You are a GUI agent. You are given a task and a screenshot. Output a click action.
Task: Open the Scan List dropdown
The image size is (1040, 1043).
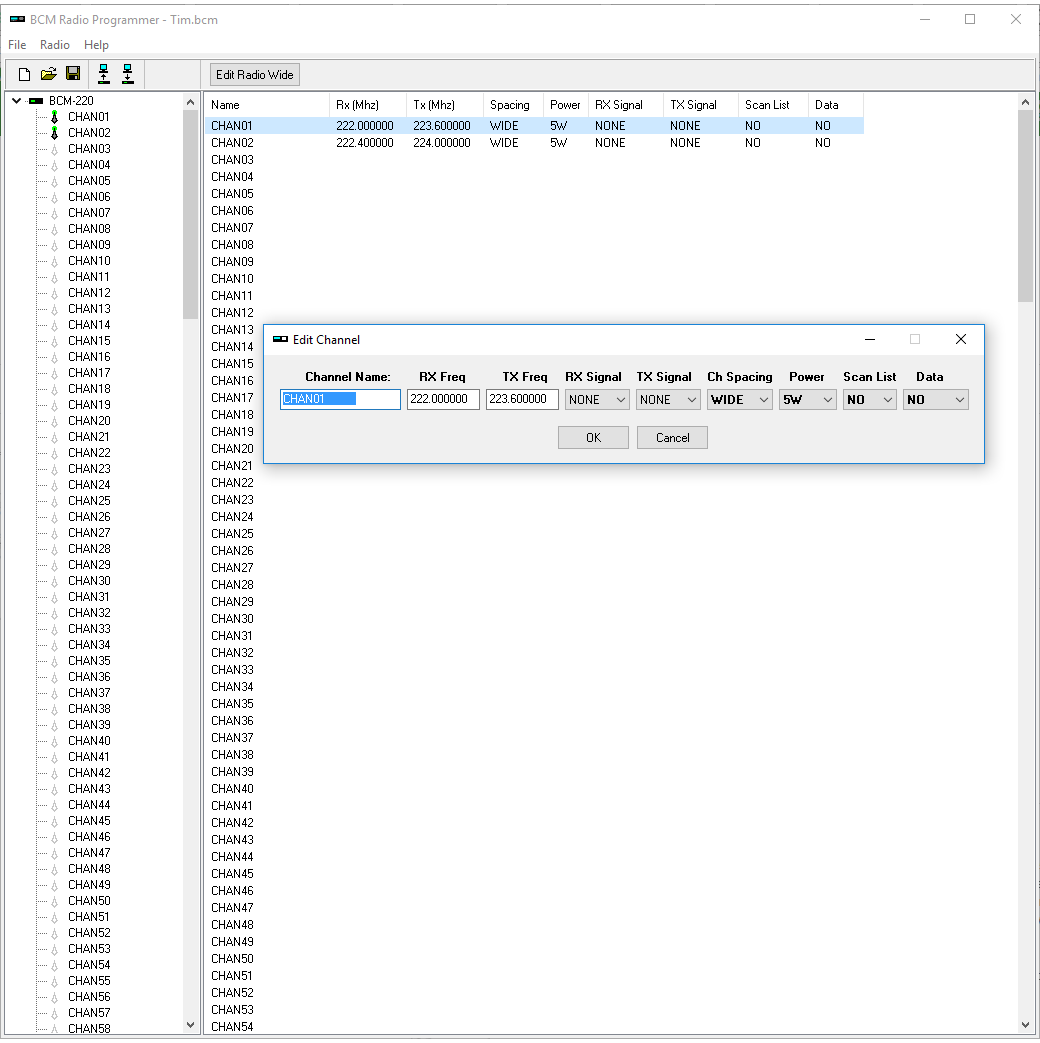(x=870, y=400)
